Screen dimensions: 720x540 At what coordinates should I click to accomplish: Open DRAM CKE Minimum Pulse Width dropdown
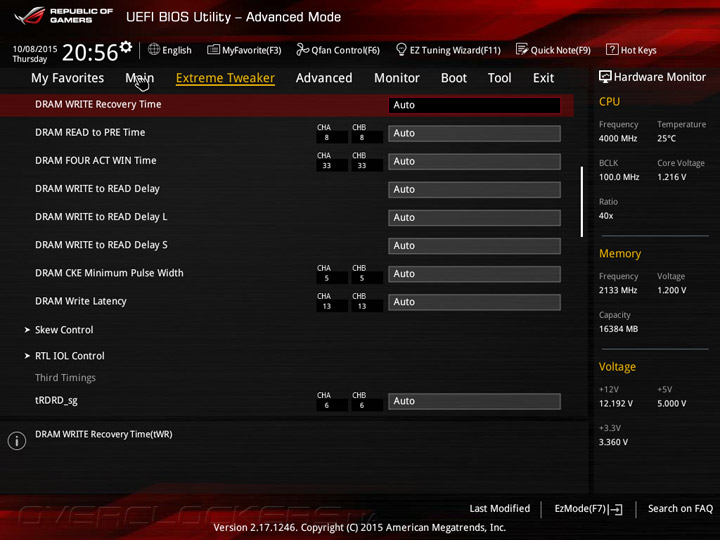click(474, 274)
